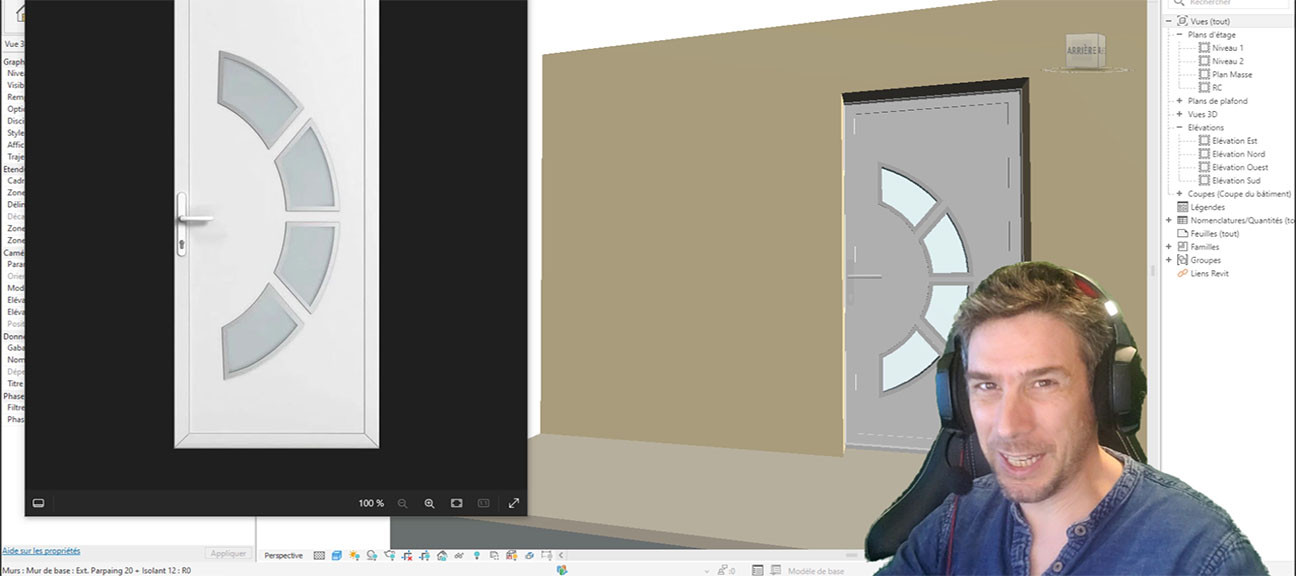Click the worksets icon in status bar
1296x576 pixels.
click(x=562, y=570)
